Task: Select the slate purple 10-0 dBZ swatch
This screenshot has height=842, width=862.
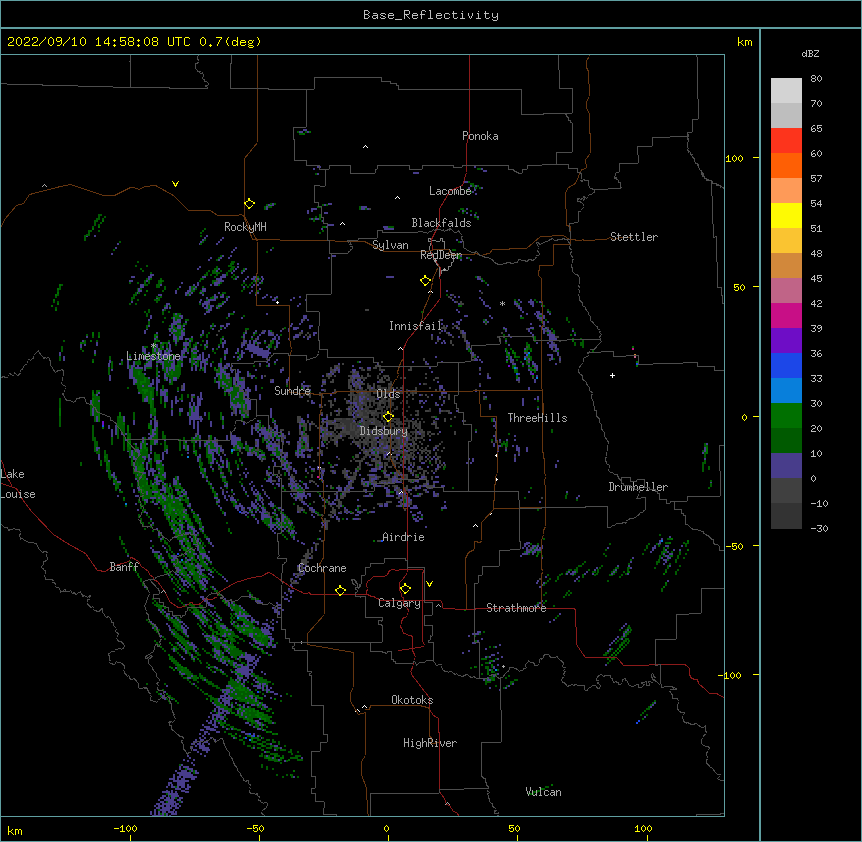Action: coord(786,466)
